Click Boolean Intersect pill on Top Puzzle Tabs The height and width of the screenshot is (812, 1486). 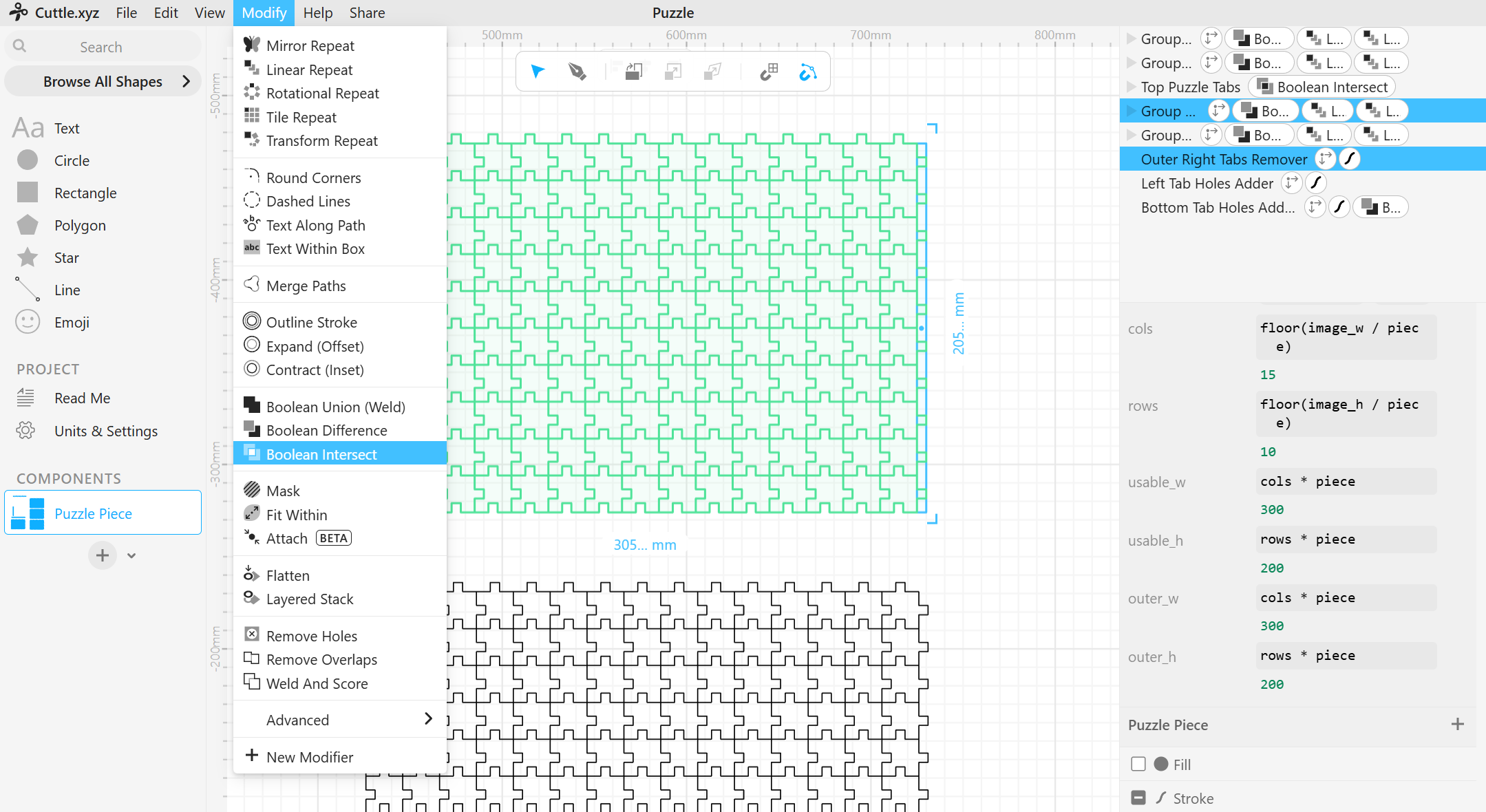tap(1322, 87)
